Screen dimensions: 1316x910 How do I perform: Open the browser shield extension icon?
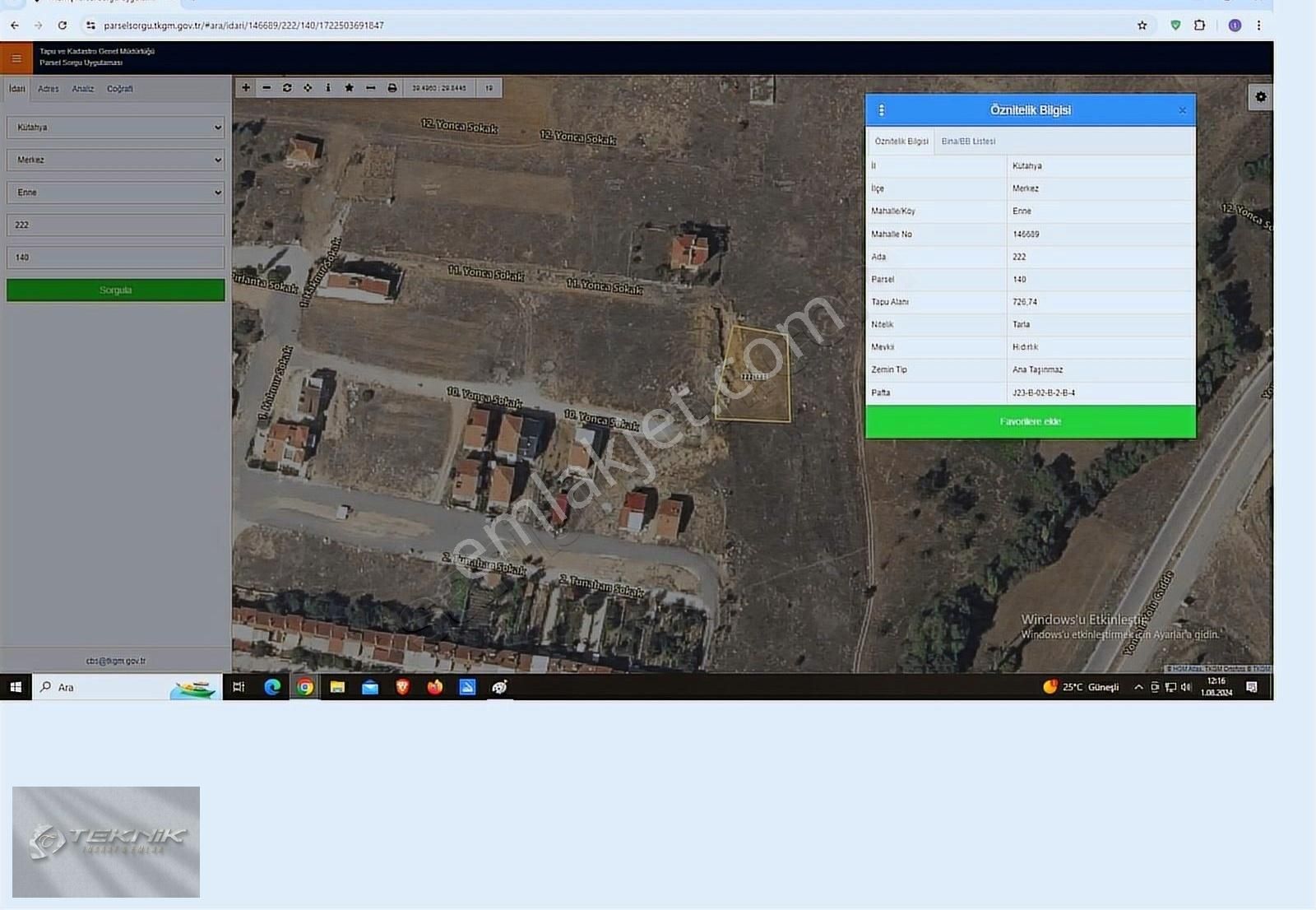tap(1175, 26)
